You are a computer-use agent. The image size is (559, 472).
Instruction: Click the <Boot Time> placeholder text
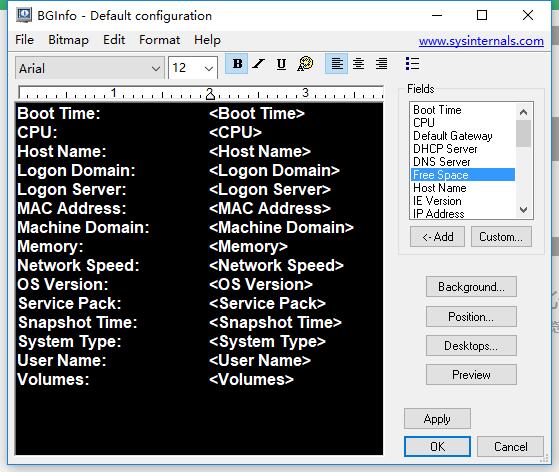(257, 113)
